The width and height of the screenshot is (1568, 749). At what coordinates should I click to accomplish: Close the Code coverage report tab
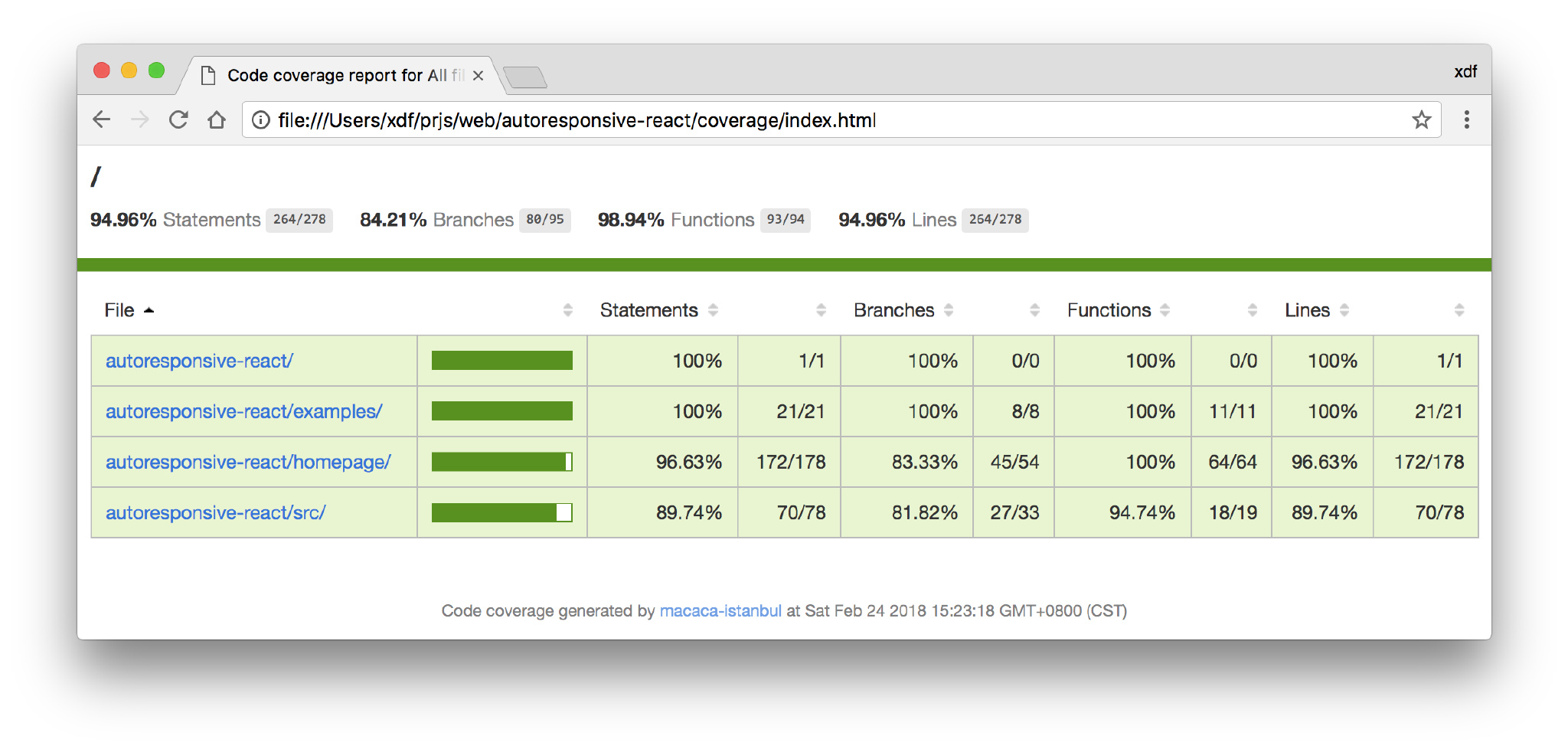tap(478, 76)
